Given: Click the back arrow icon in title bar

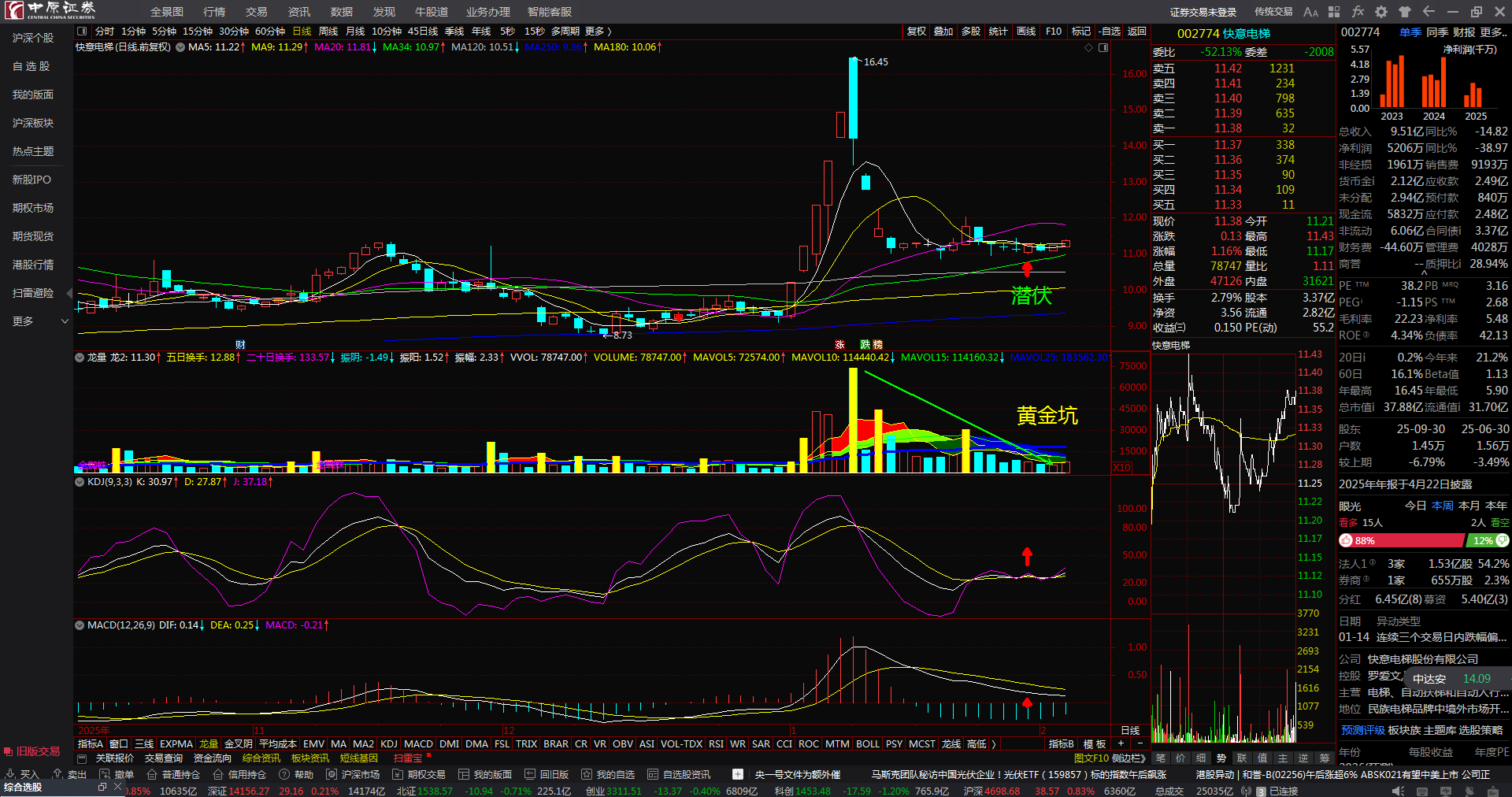Looking at the screenshot, I should click(1429, 12).
